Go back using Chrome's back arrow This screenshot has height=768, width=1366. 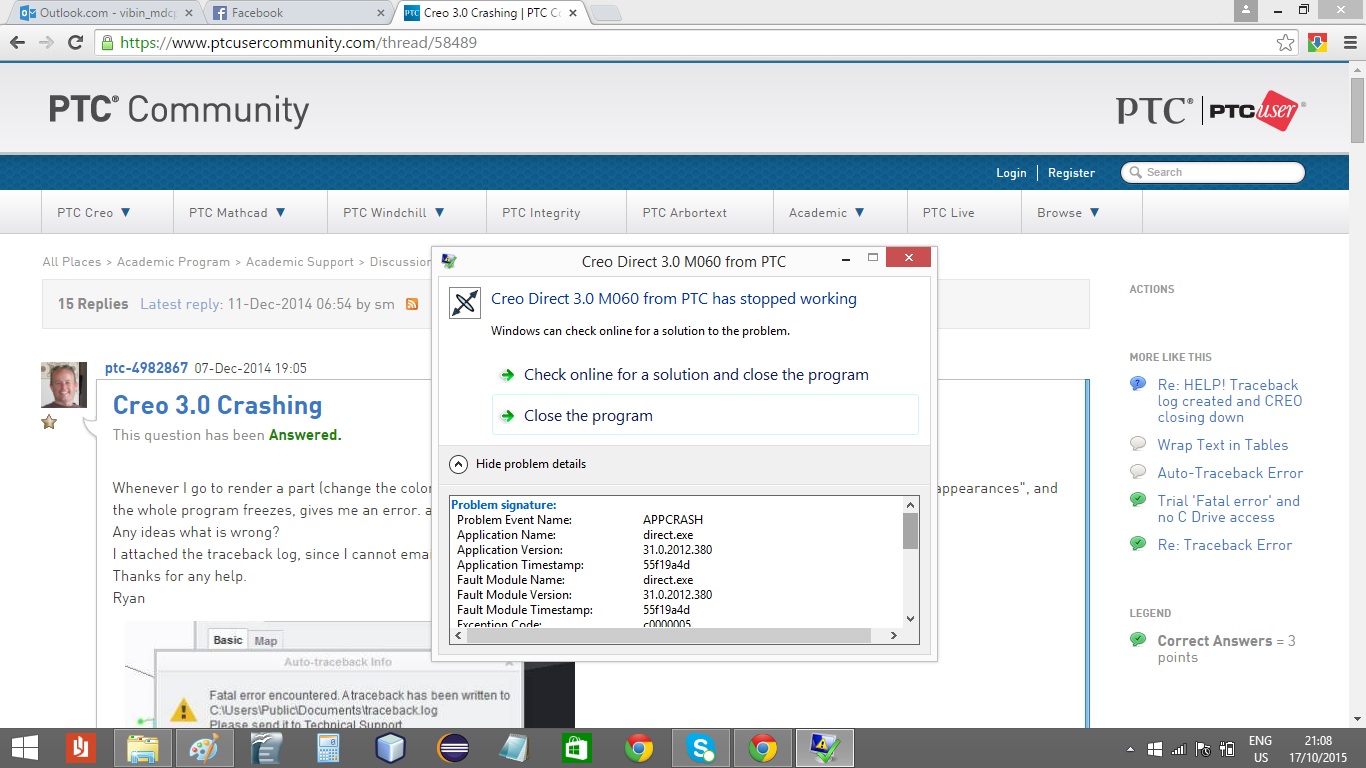click(17, 42)
